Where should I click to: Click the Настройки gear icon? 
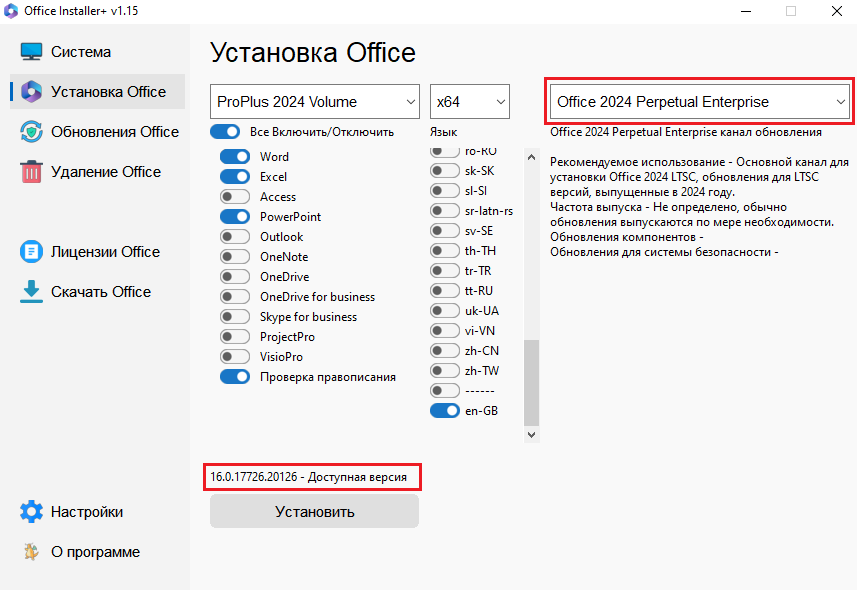click(31, 512)
